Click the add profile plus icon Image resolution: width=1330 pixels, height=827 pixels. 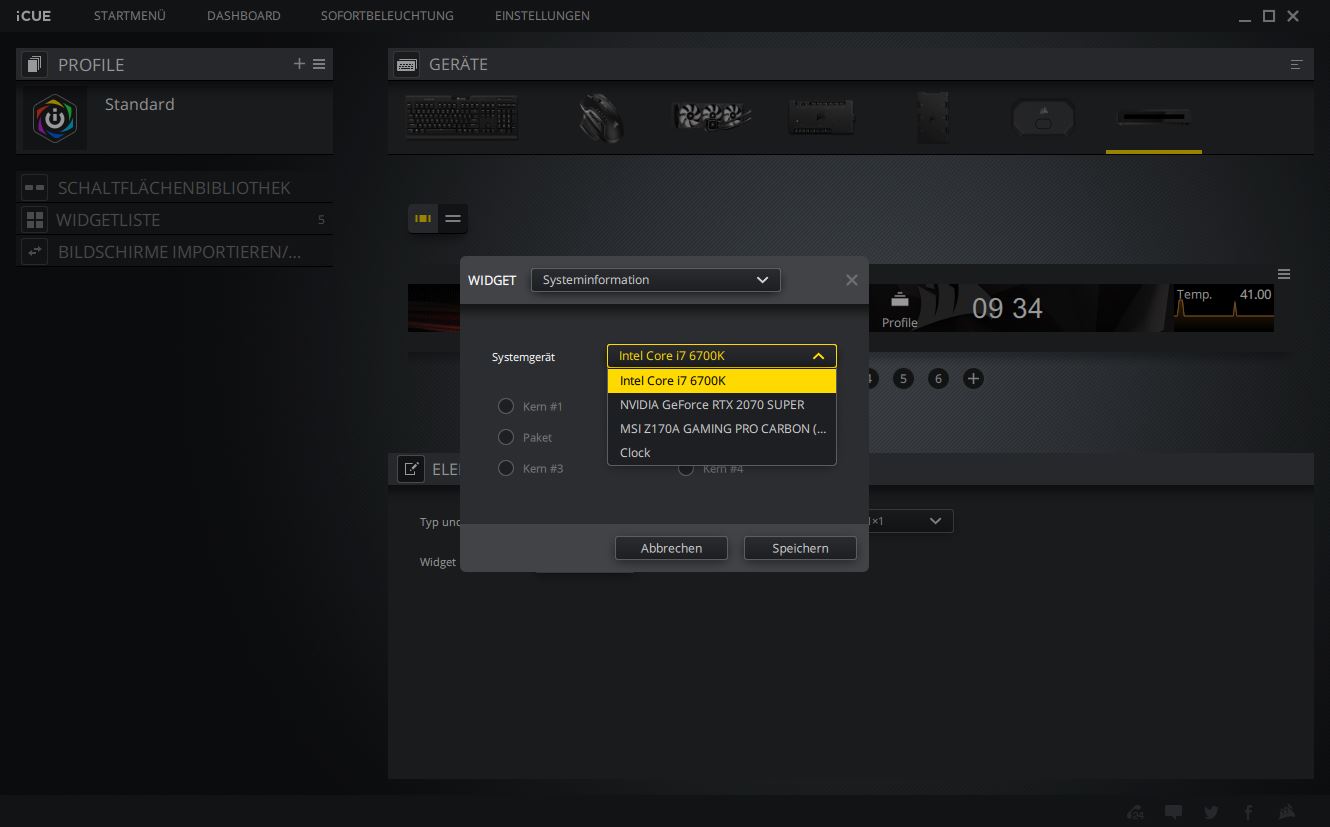point(299,64)
